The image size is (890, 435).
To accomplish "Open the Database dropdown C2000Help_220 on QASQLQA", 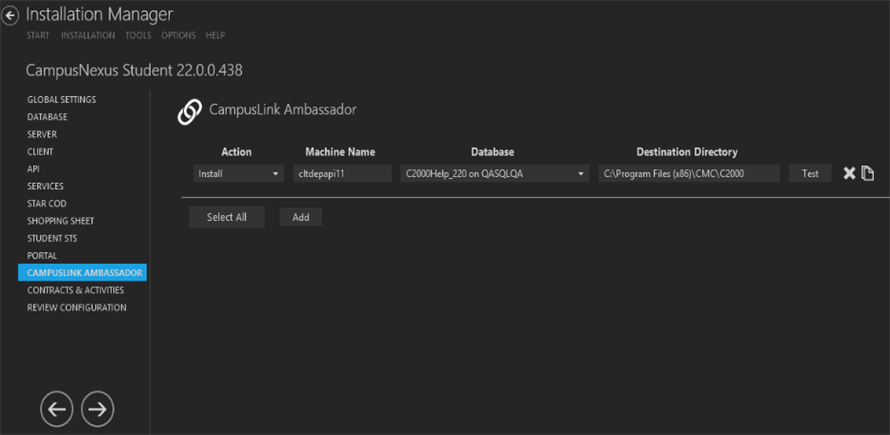I will coord(494,174).
